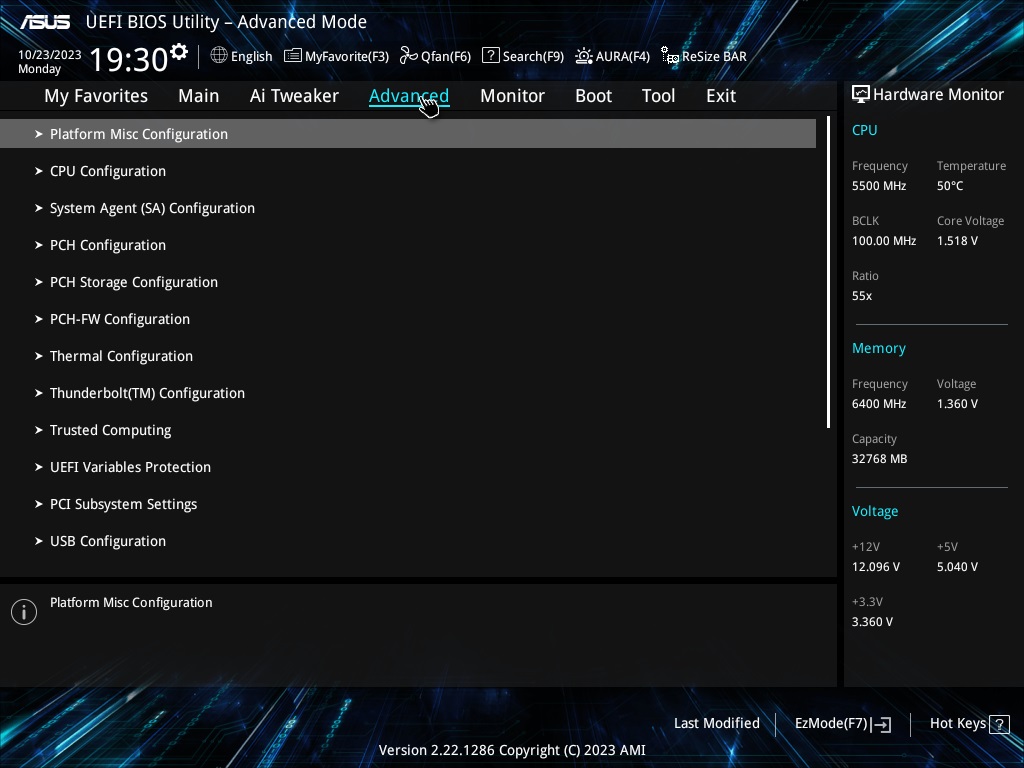Viewport: 1024px width, 768px height.
Task: Click the EzMode exit arrow icon
Action: point(881,724)
